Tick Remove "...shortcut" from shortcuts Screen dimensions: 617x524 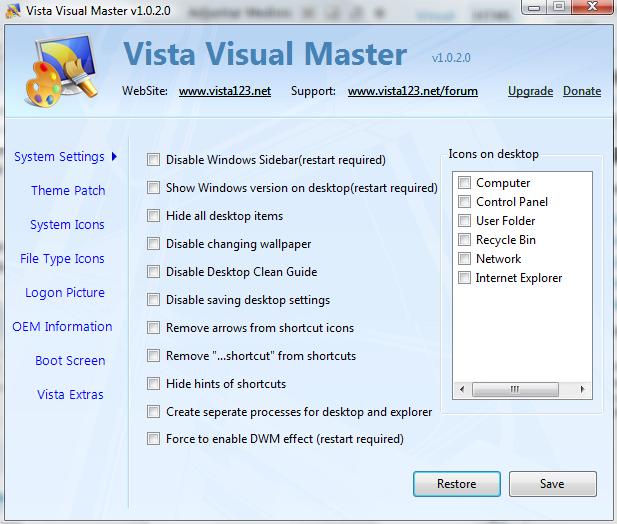[153, 356]
